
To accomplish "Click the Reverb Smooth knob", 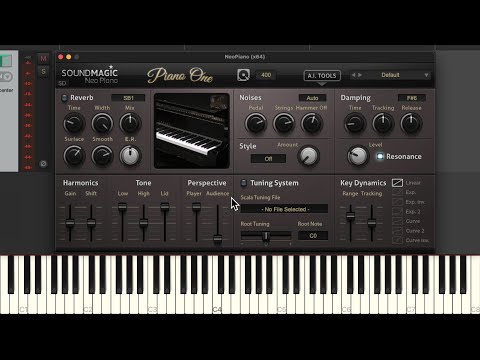I will [x=102, y=156].
